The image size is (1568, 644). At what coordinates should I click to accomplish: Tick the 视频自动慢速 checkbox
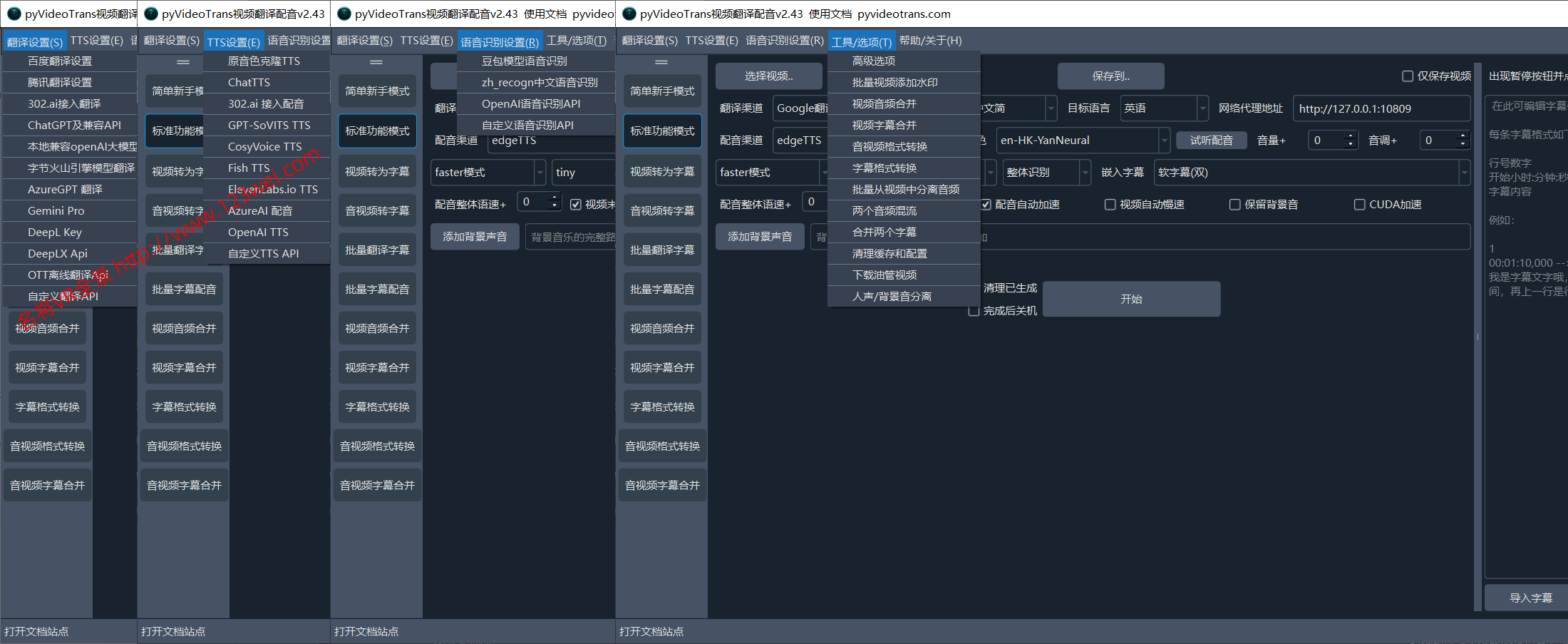[x=1110, y=205]
